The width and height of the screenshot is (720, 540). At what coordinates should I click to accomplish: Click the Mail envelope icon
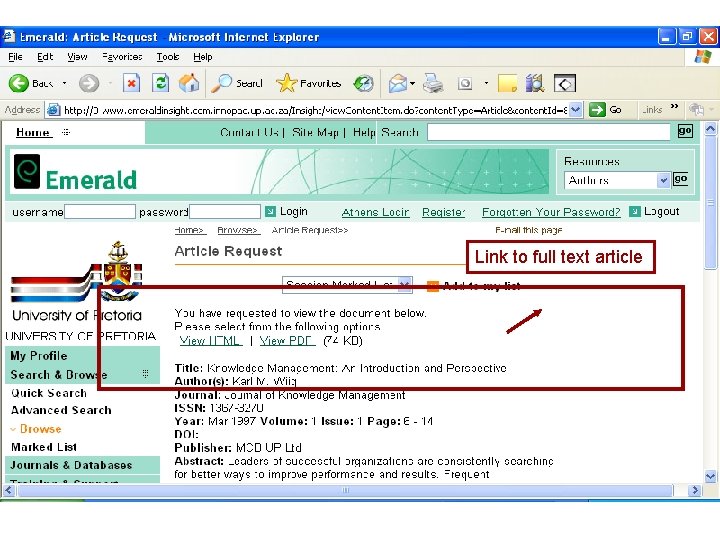(x=398, y=84)
